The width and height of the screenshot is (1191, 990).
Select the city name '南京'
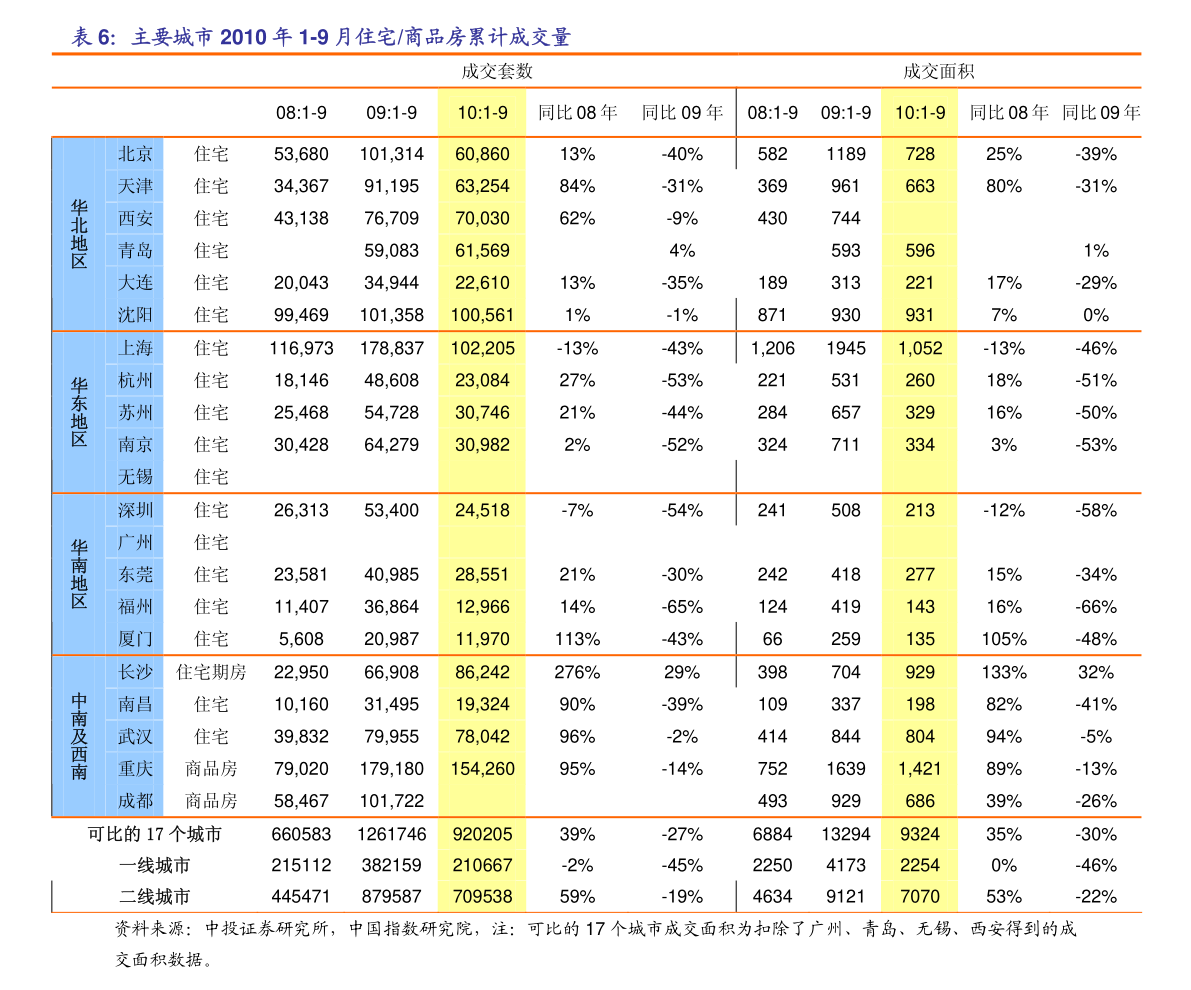click(x=135, y=444)
